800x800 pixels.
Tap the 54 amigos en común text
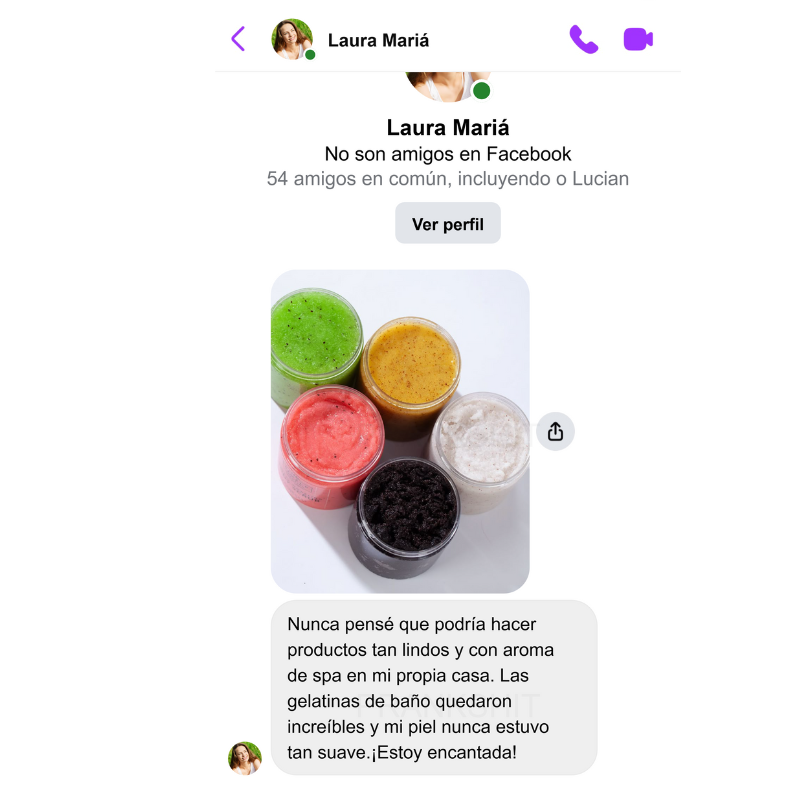coord(447,179)
